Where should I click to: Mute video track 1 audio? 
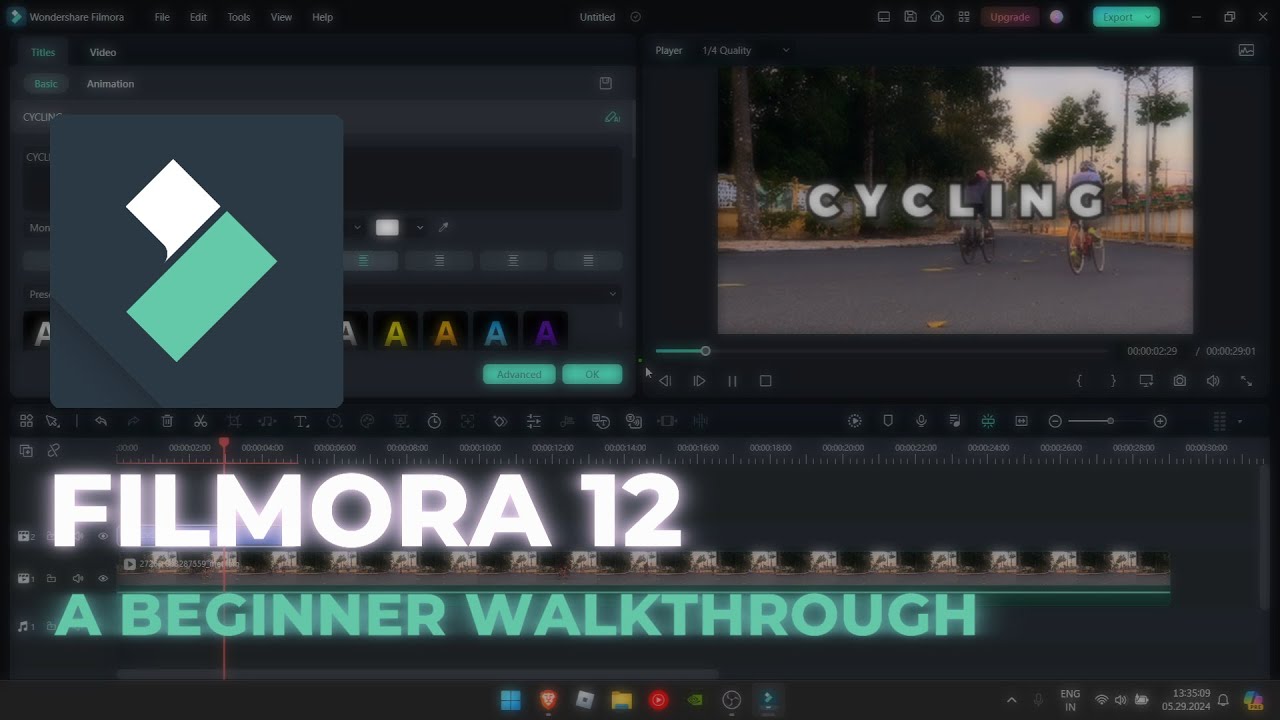(77, 578)
